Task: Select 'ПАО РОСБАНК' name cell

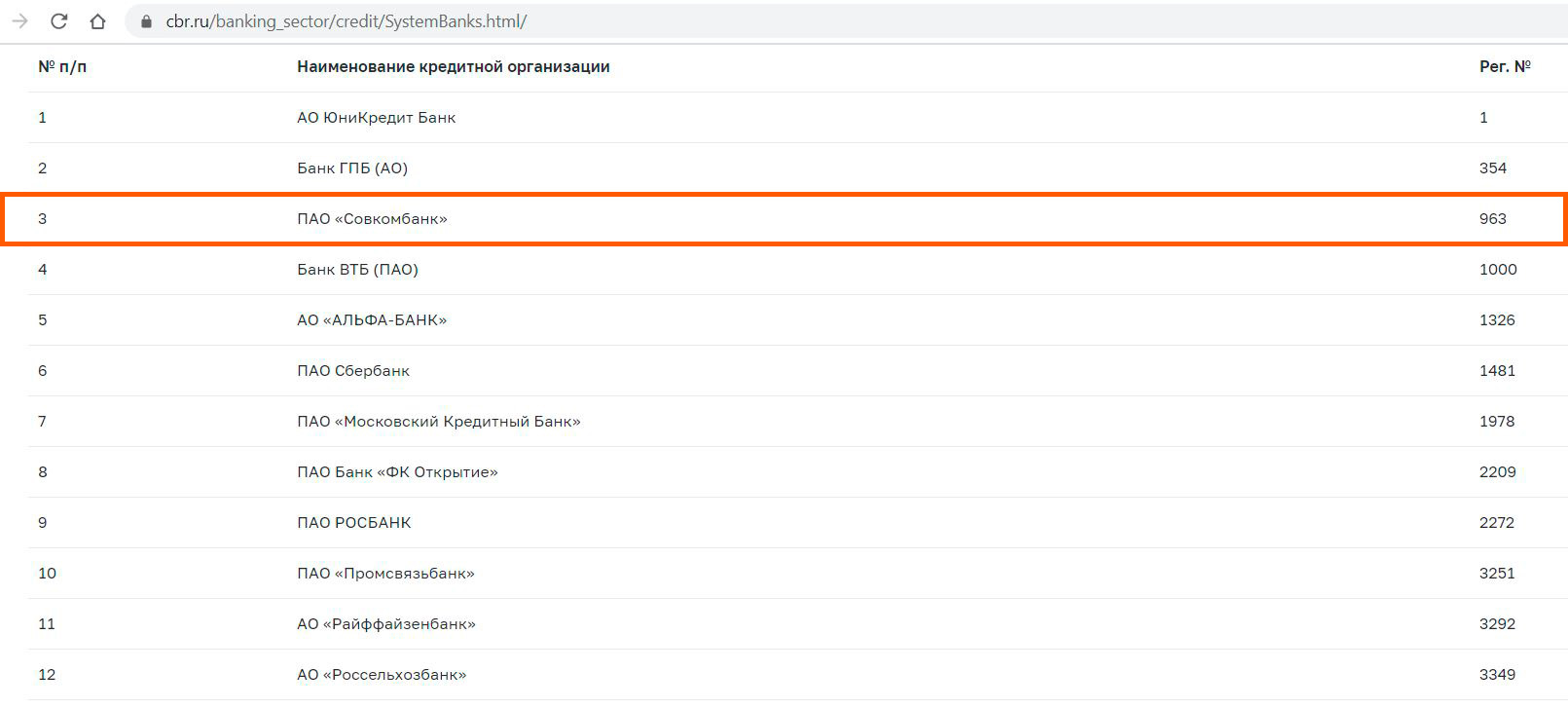Action: (x=354, y=523)
